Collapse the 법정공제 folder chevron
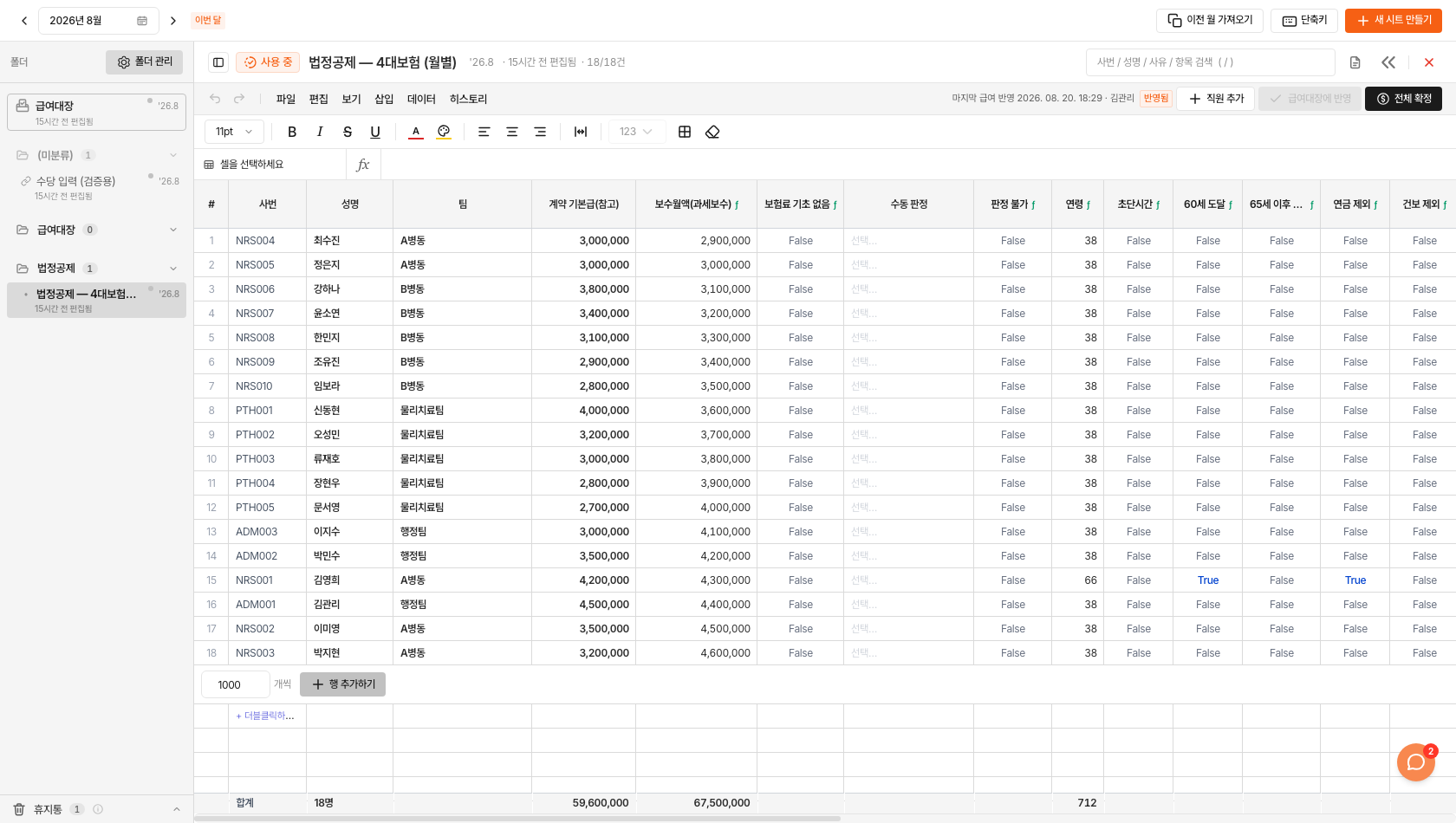The width and height of the screenshot is (1456, 823). 173,269
